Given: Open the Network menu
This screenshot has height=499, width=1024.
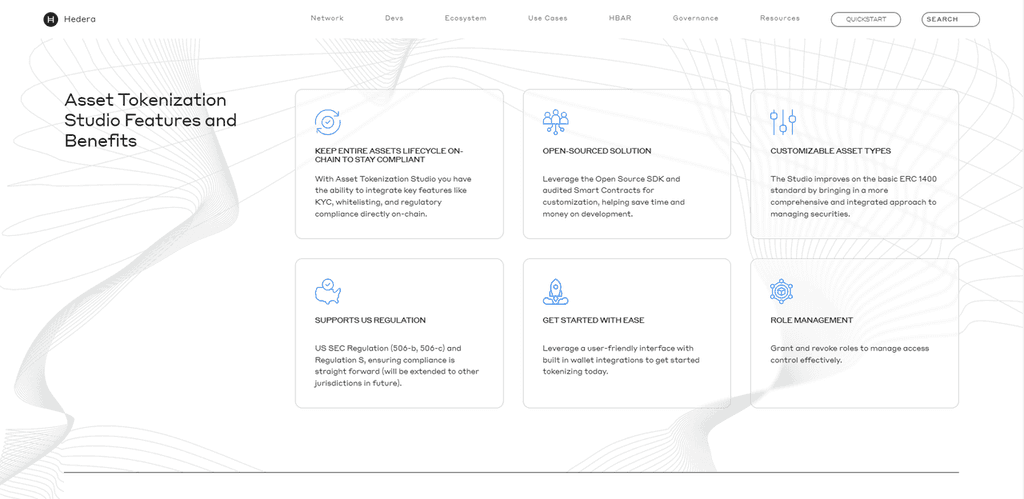Looking at the screenshot, I should [x=327, y=18].
